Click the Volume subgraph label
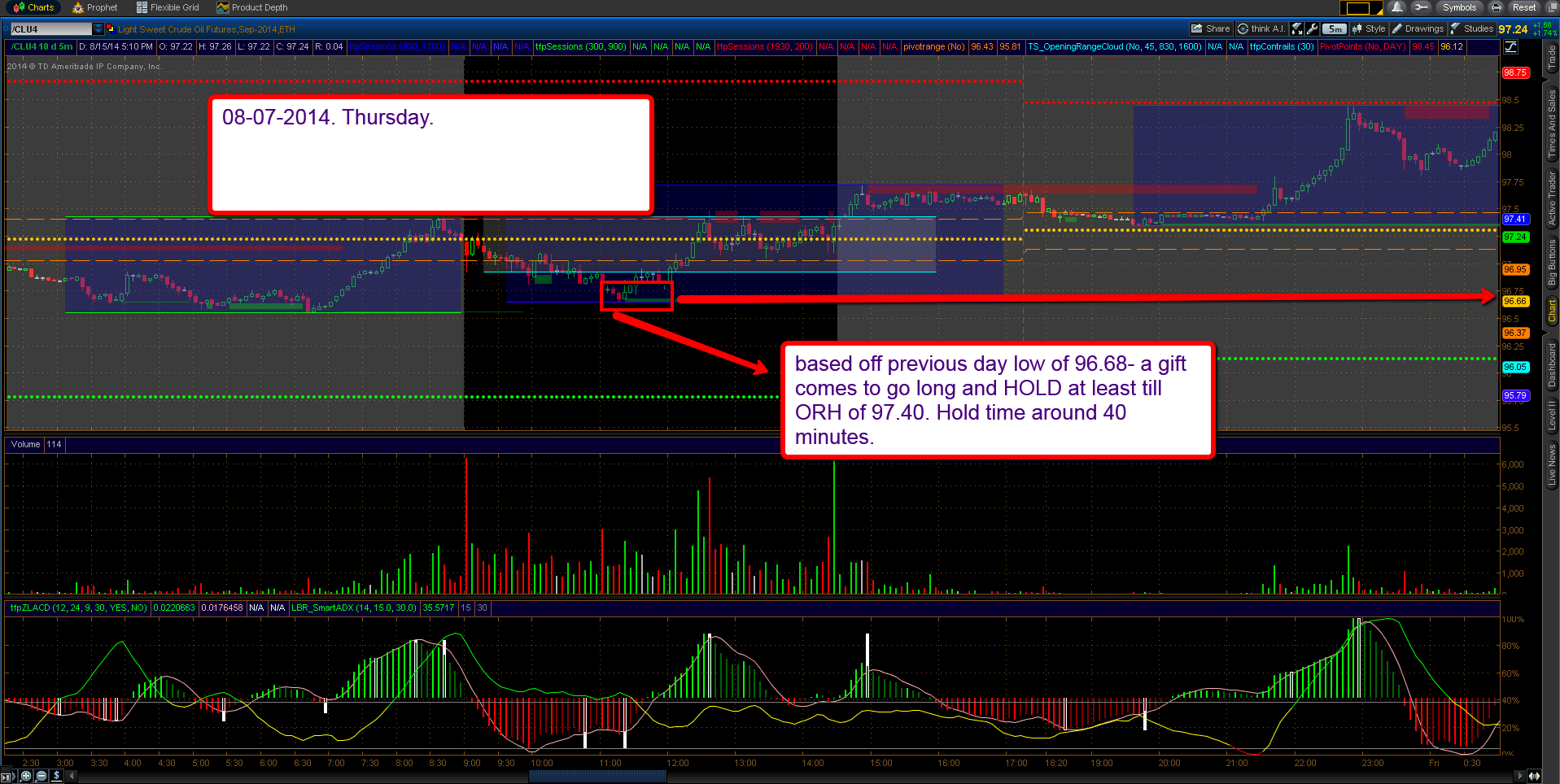1560x784 pixels. [x=25, y=444]
